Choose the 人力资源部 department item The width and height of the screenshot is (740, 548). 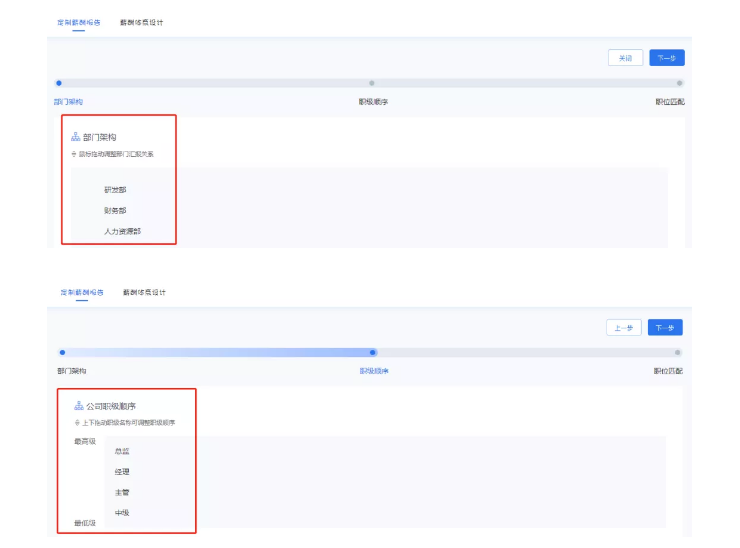click(122, 231)
